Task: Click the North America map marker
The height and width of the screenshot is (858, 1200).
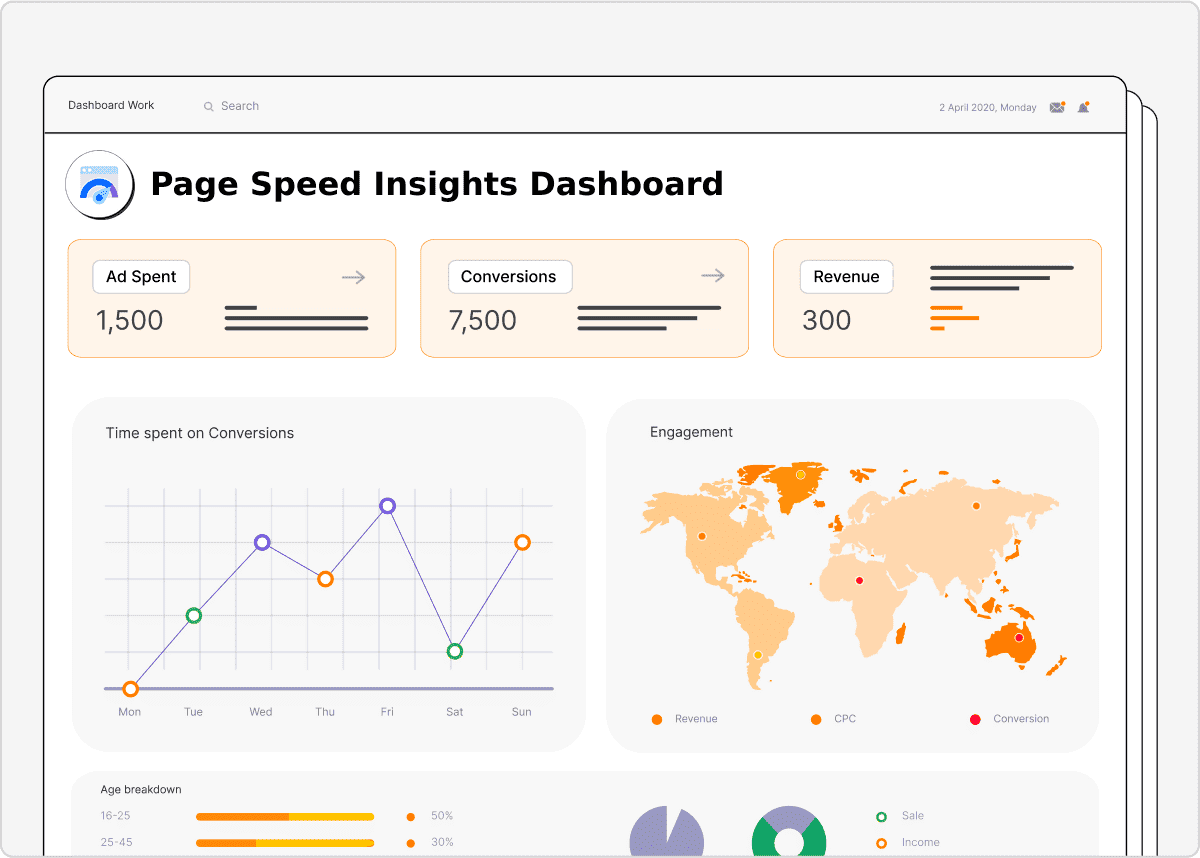Action: coord(701,534)
